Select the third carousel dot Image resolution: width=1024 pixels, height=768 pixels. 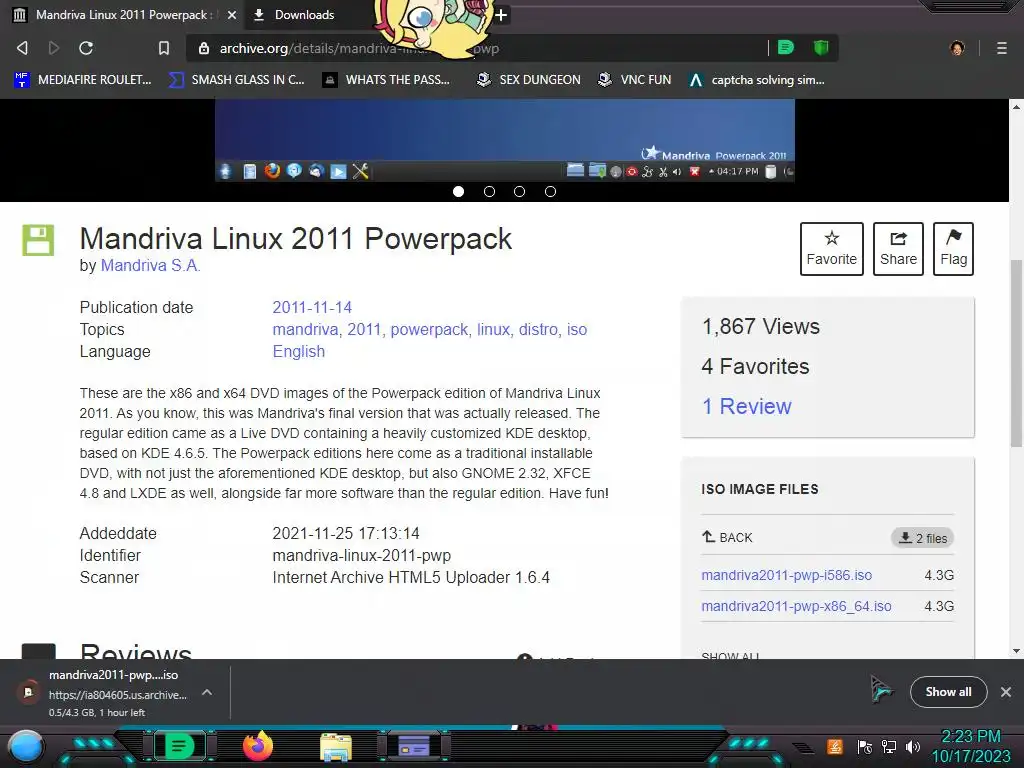519,191
